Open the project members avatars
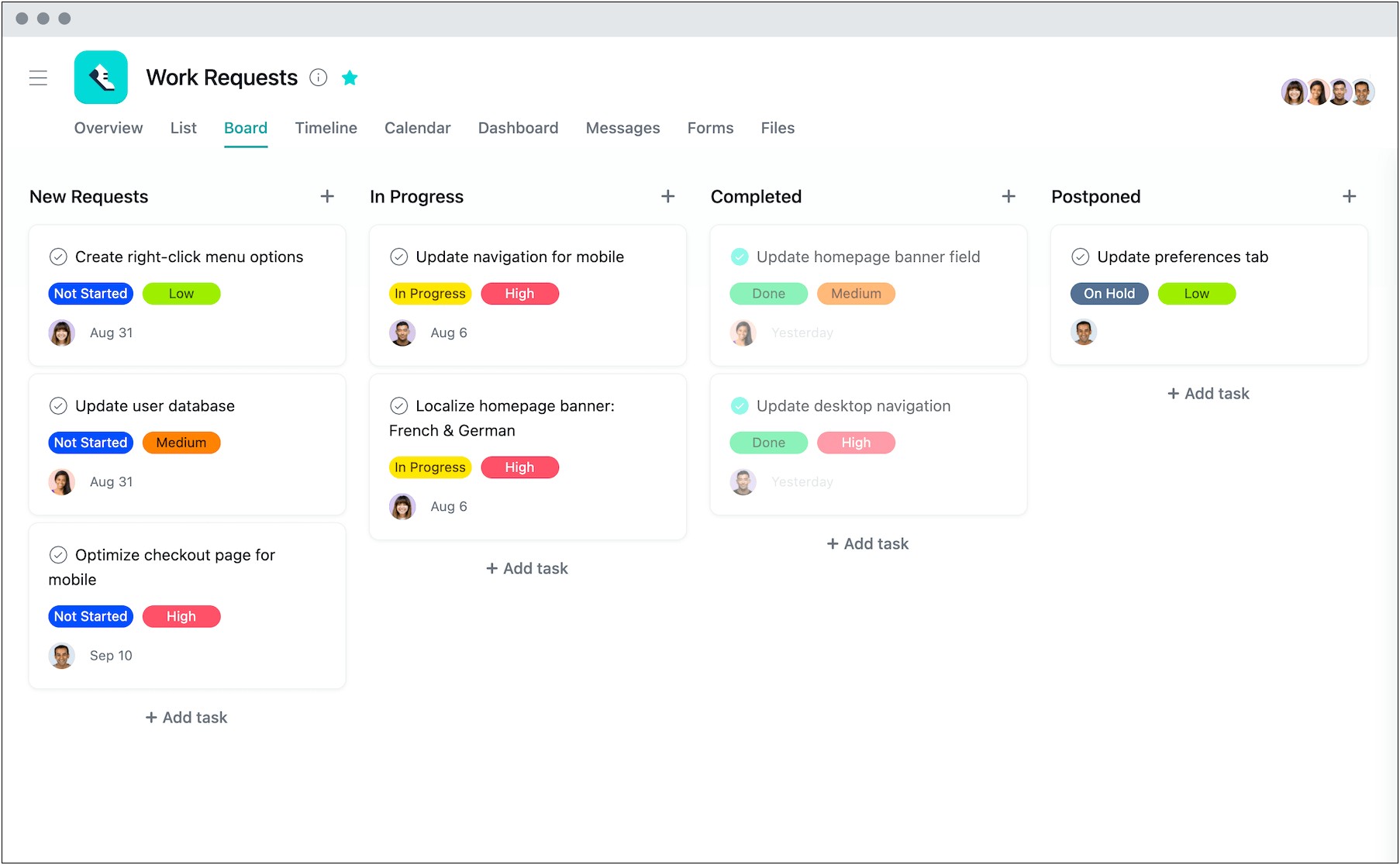This screenshot has height=865, width=1400. pos(1328,91)
